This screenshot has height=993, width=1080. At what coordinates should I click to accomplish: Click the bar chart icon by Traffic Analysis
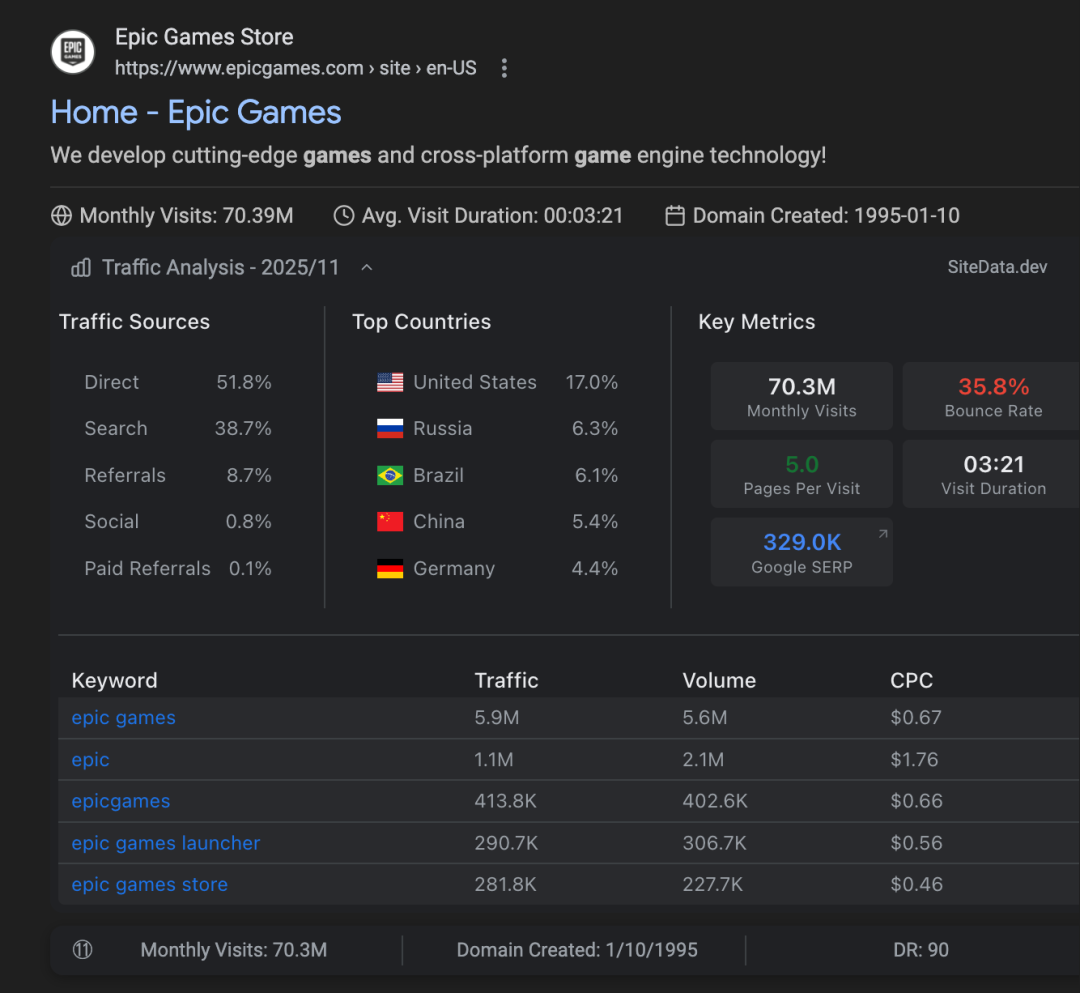coord(81,267)
